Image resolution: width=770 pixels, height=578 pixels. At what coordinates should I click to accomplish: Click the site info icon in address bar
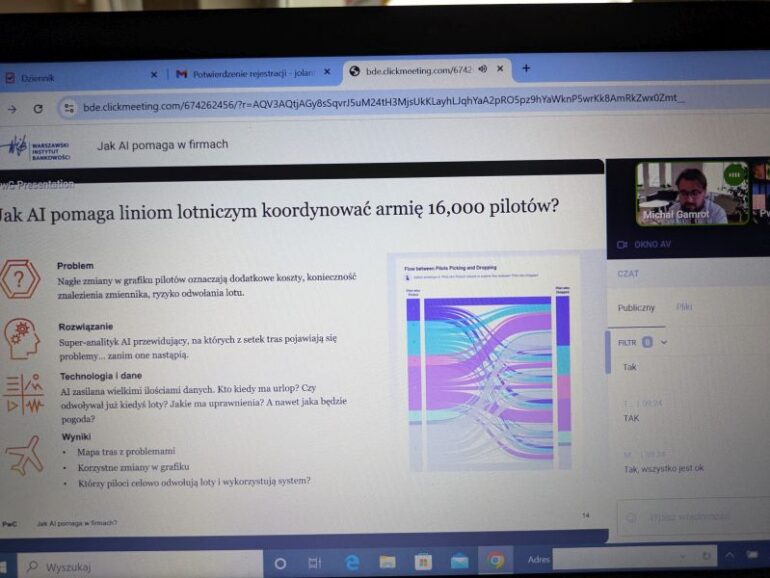[69, 107]
